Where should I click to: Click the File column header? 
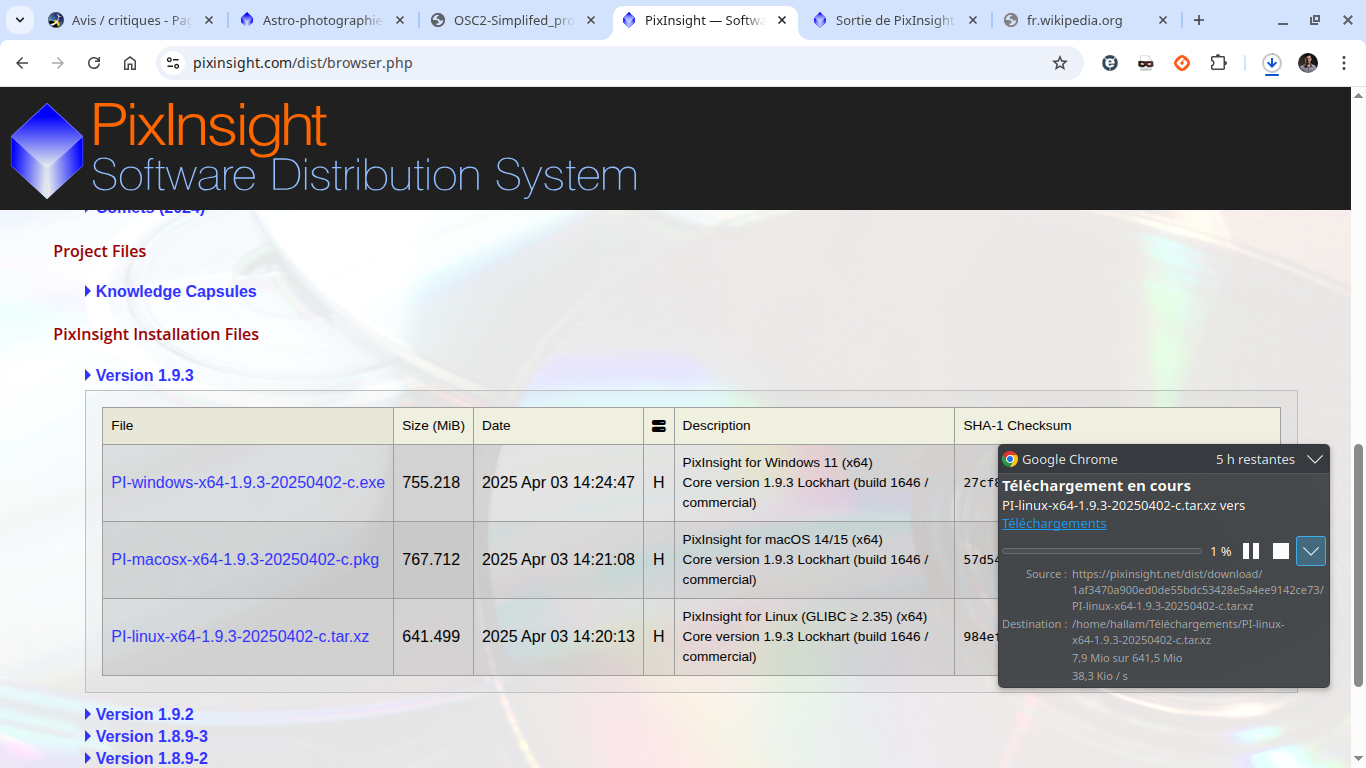coord(248,426)
